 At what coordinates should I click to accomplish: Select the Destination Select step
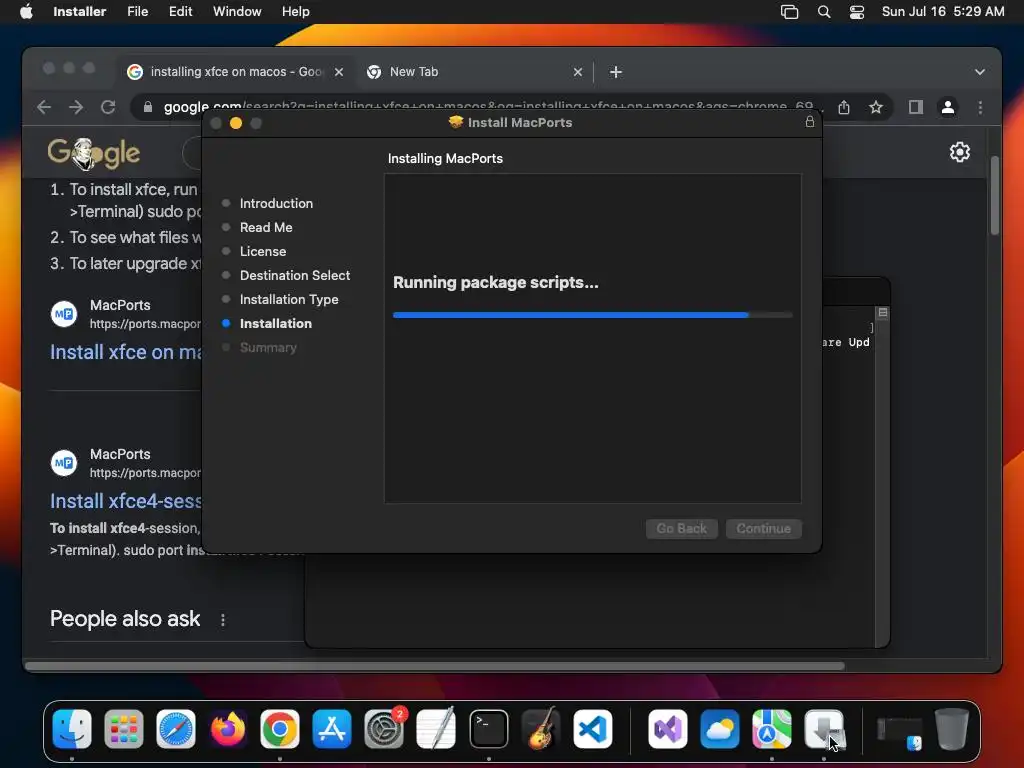pyautogui.click(x=295, y=276)
